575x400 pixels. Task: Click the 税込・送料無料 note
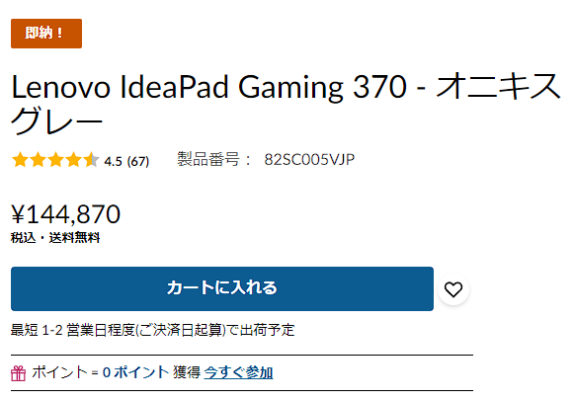[55, 238]
